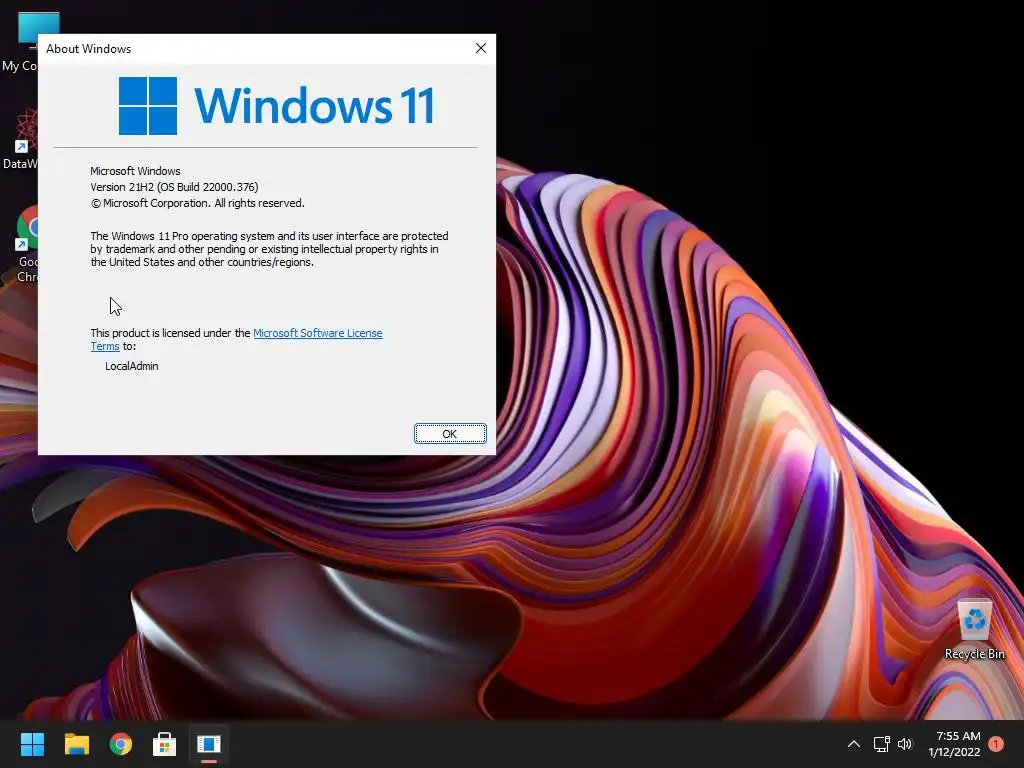This screenshot has height=768, width=1024.
Task: Open Microsoft Software License Terms link
Action: point(317,333)
